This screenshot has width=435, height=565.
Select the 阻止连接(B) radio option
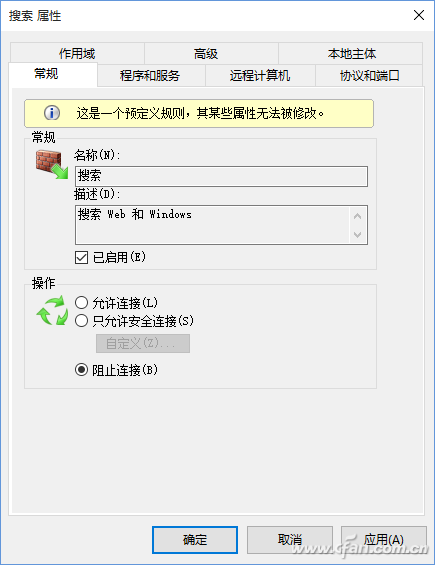81,370
